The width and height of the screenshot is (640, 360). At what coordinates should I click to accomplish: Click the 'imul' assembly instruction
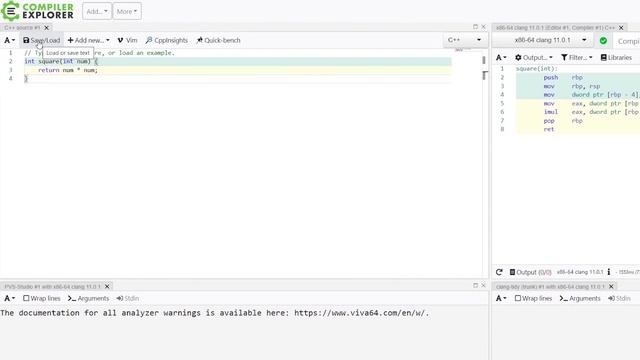[x=550, y=112]
